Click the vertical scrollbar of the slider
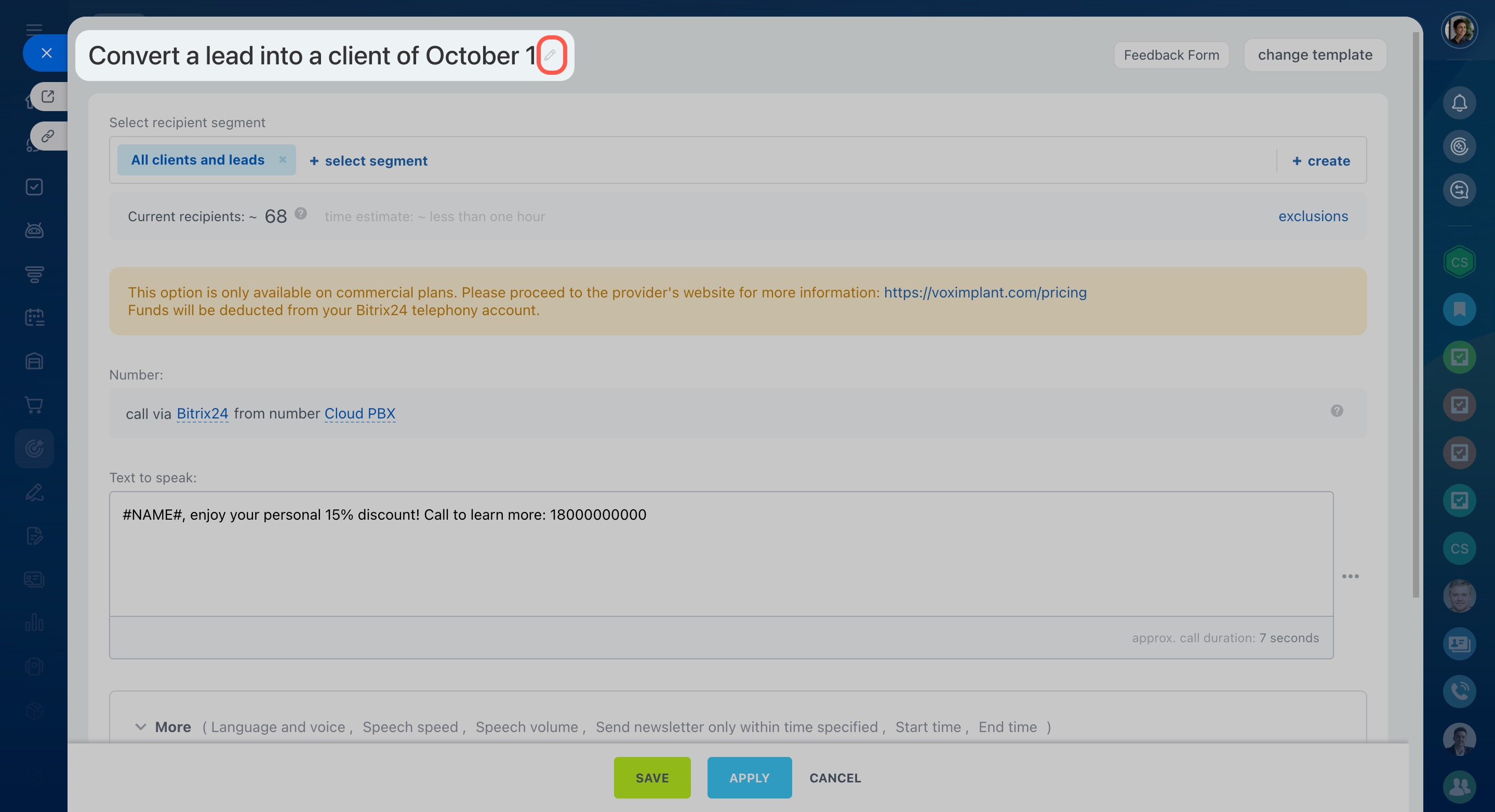The height and width of the screenshot is (812, 1495). click(1416, 313)
